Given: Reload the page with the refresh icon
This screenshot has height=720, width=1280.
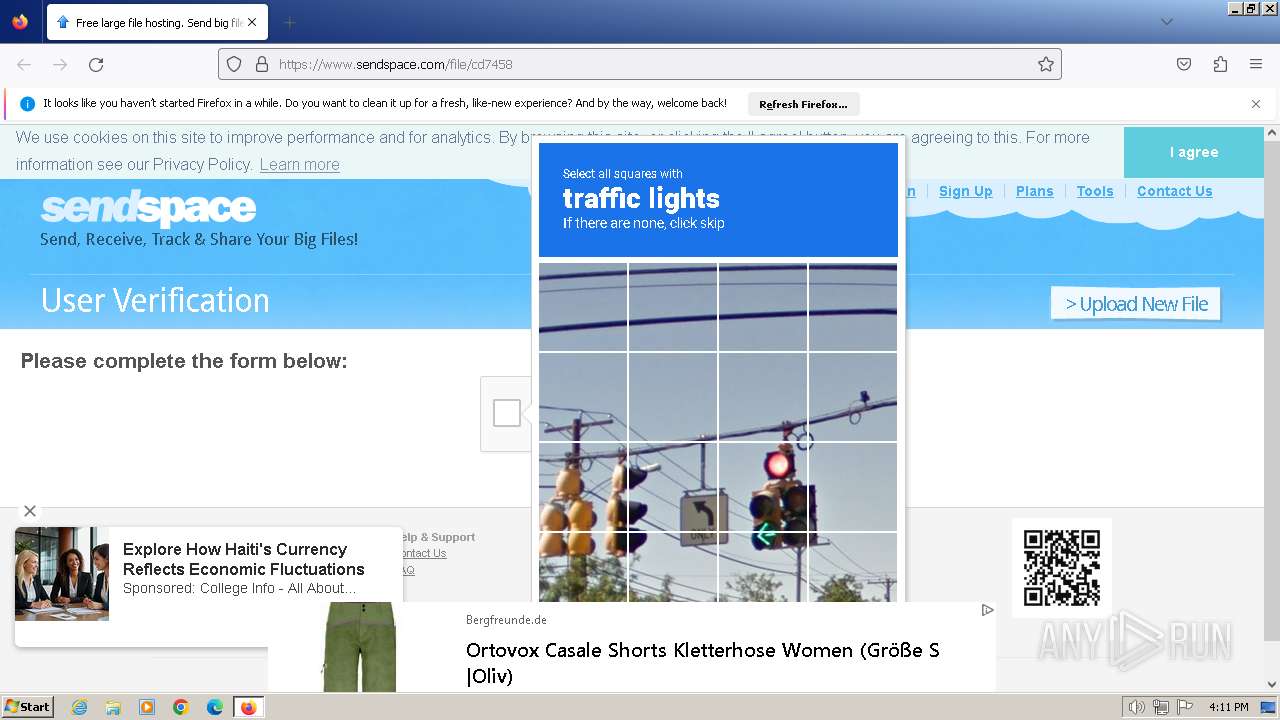Looking at the screenshot, I should point(96,64).
